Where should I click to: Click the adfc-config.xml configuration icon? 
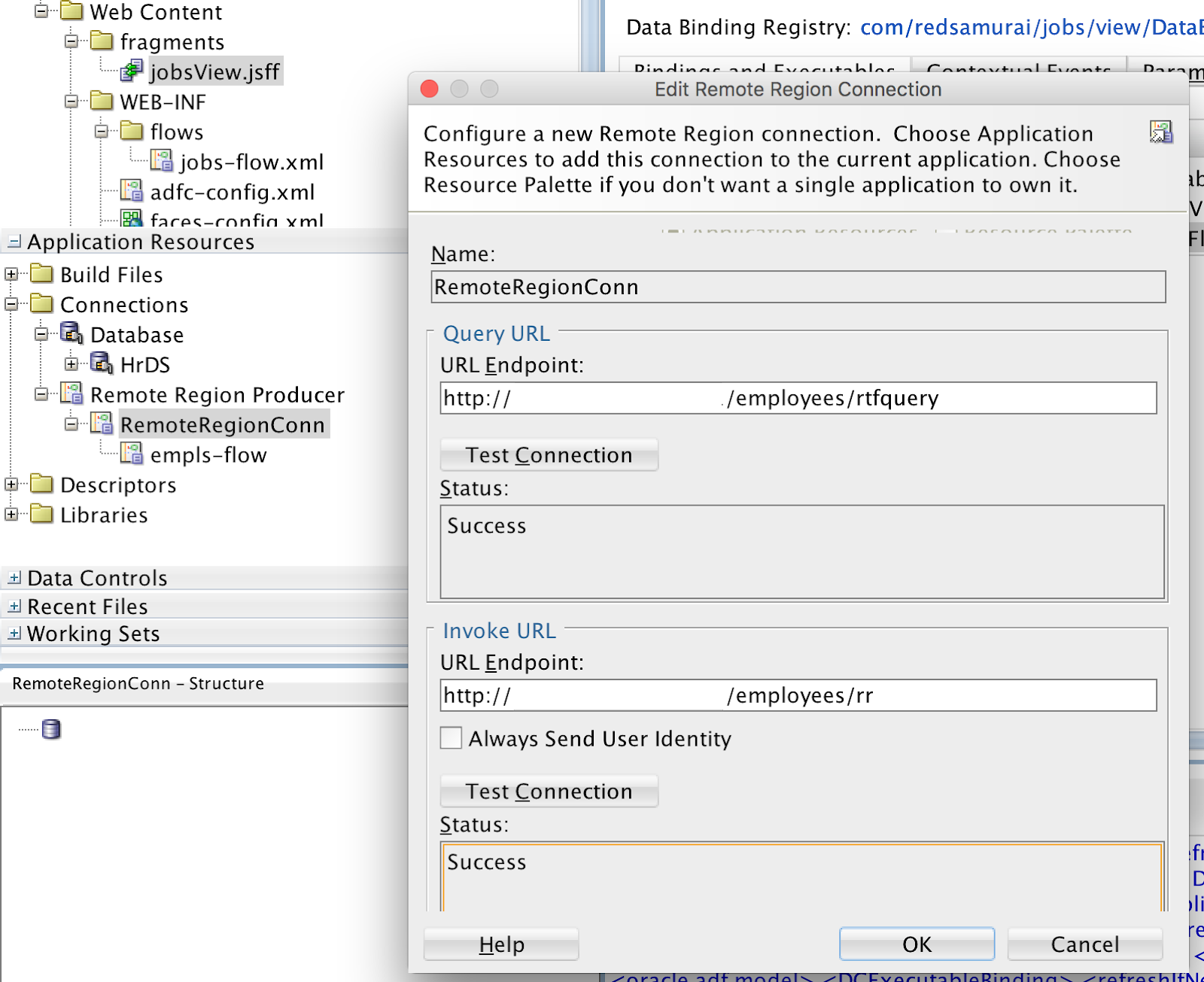click(x=132, y=192)
